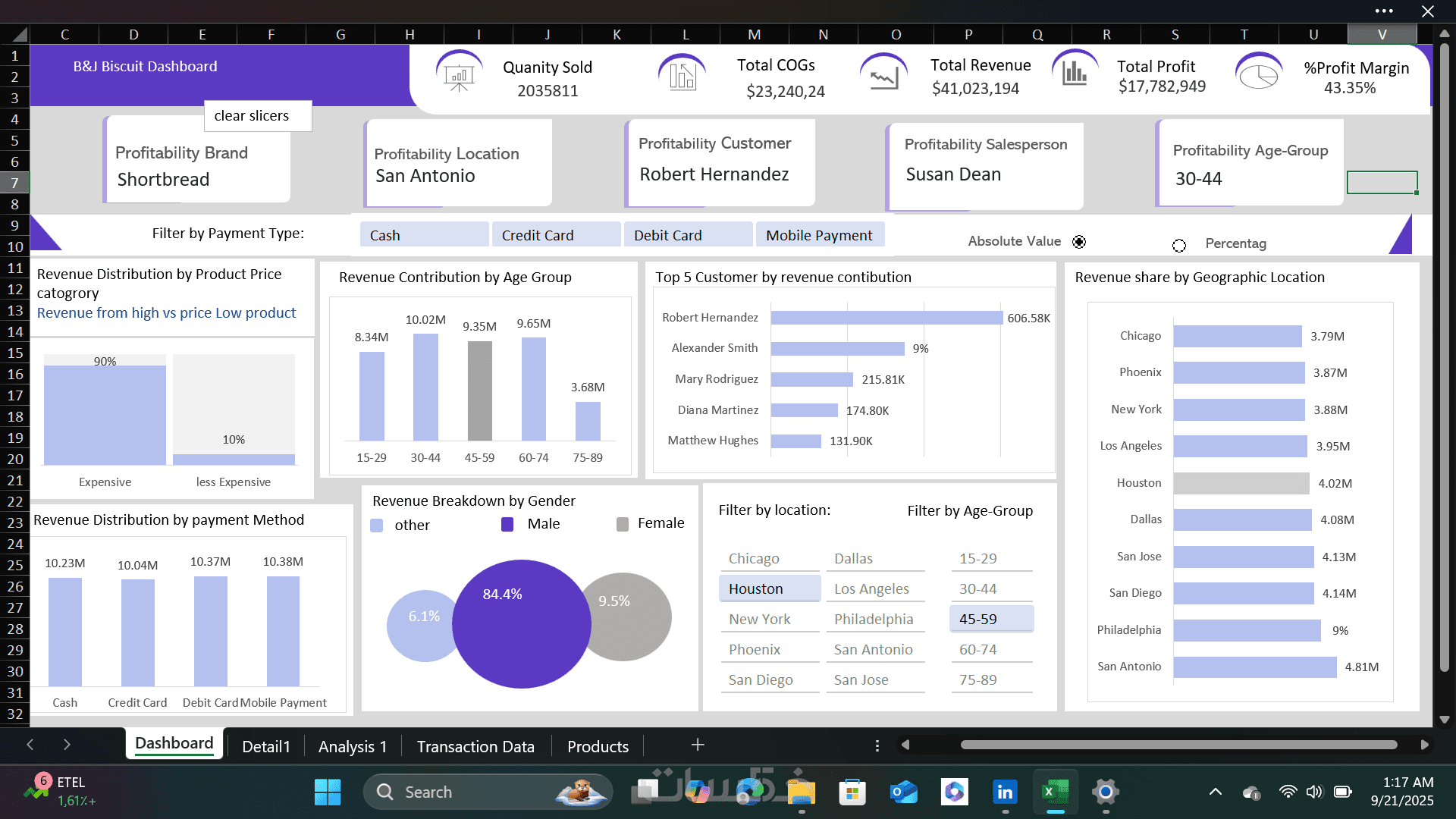Open LinkedIn from the taskbar
This screenshot has width=1456, height=819.
(x=1005, y=792)
